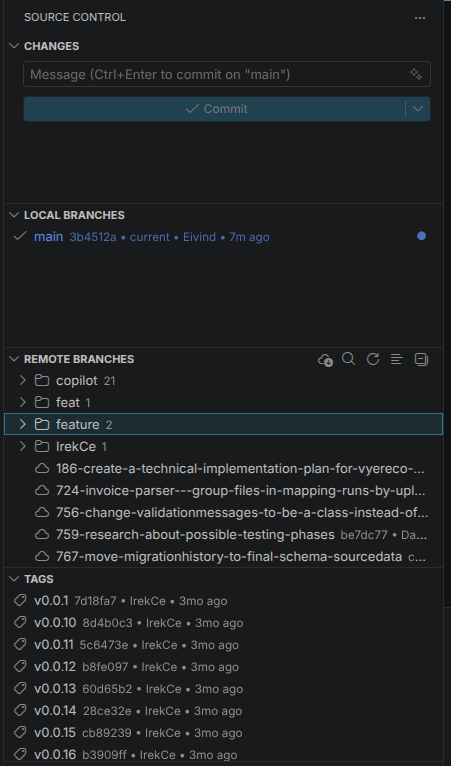The height and width of the screenshot is (766, 451).
Task: Collapse the Tags section
Action: [14, 579]
